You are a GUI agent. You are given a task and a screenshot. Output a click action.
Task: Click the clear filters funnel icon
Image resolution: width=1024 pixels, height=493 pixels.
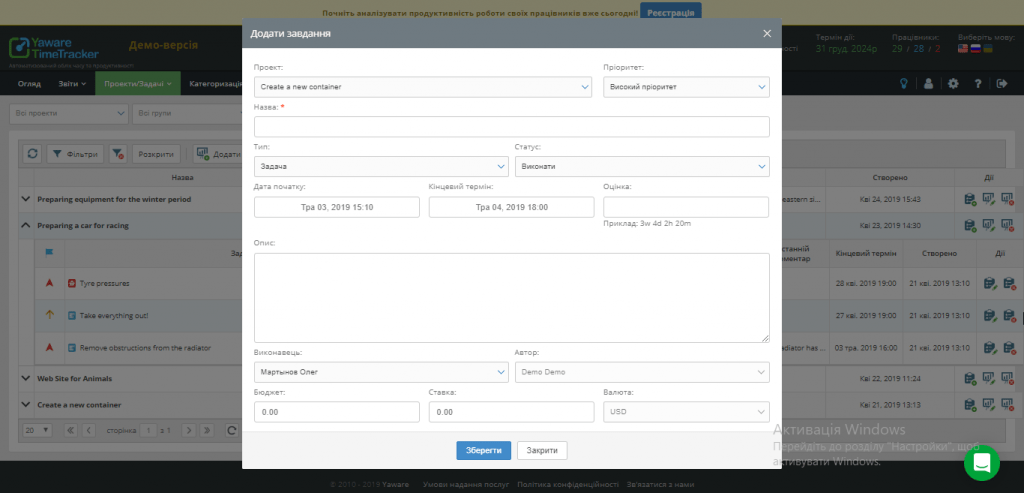(x=118, y=154)
